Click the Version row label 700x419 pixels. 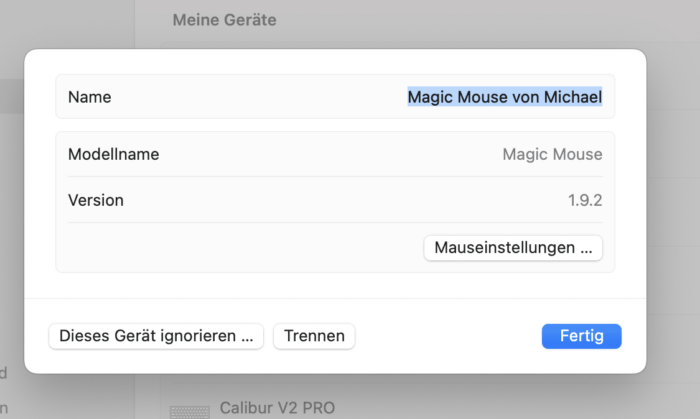click(96, 200)
